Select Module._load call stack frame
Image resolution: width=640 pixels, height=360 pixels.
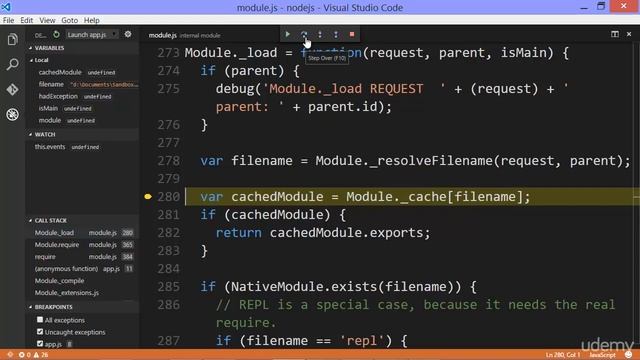click(83, 233)
